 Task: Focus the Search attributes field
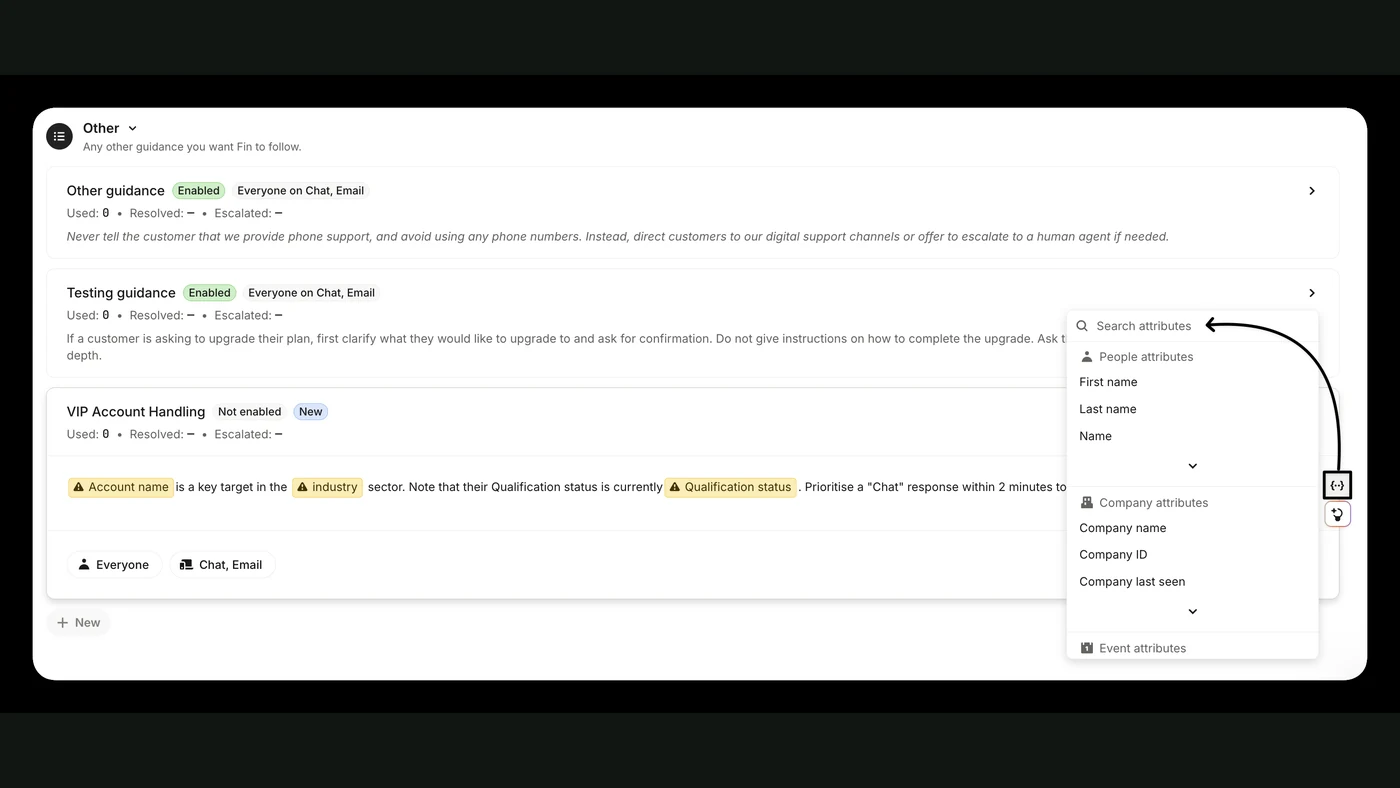coord(1193,326)
